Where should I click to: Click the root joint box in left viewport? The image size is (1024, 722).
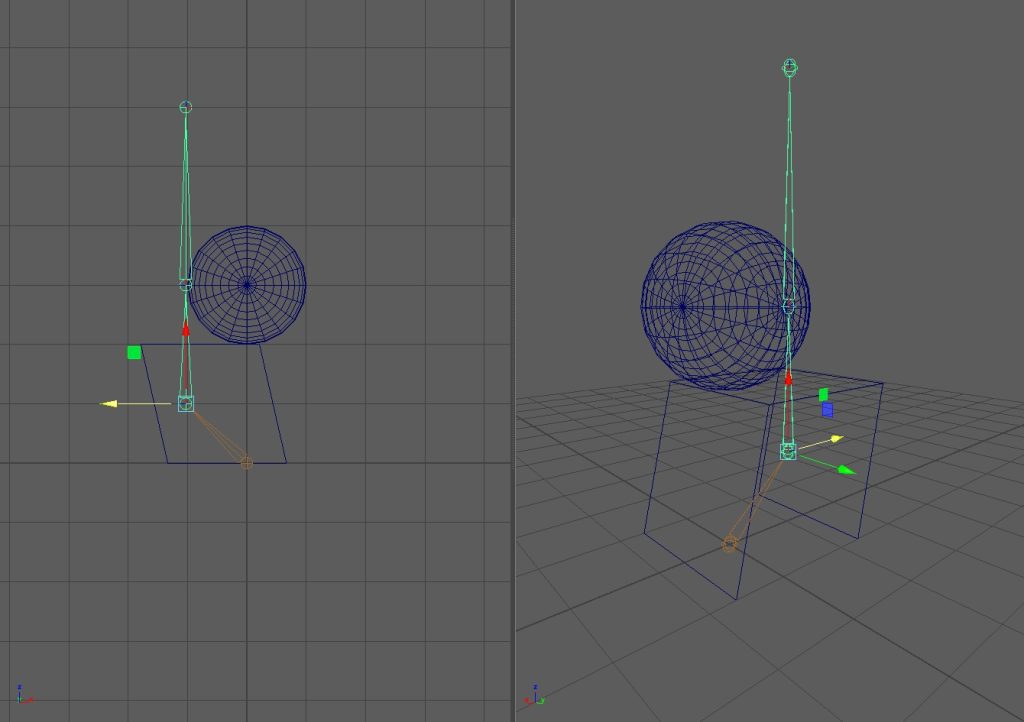pyautogui.click(x=186, y=403)
